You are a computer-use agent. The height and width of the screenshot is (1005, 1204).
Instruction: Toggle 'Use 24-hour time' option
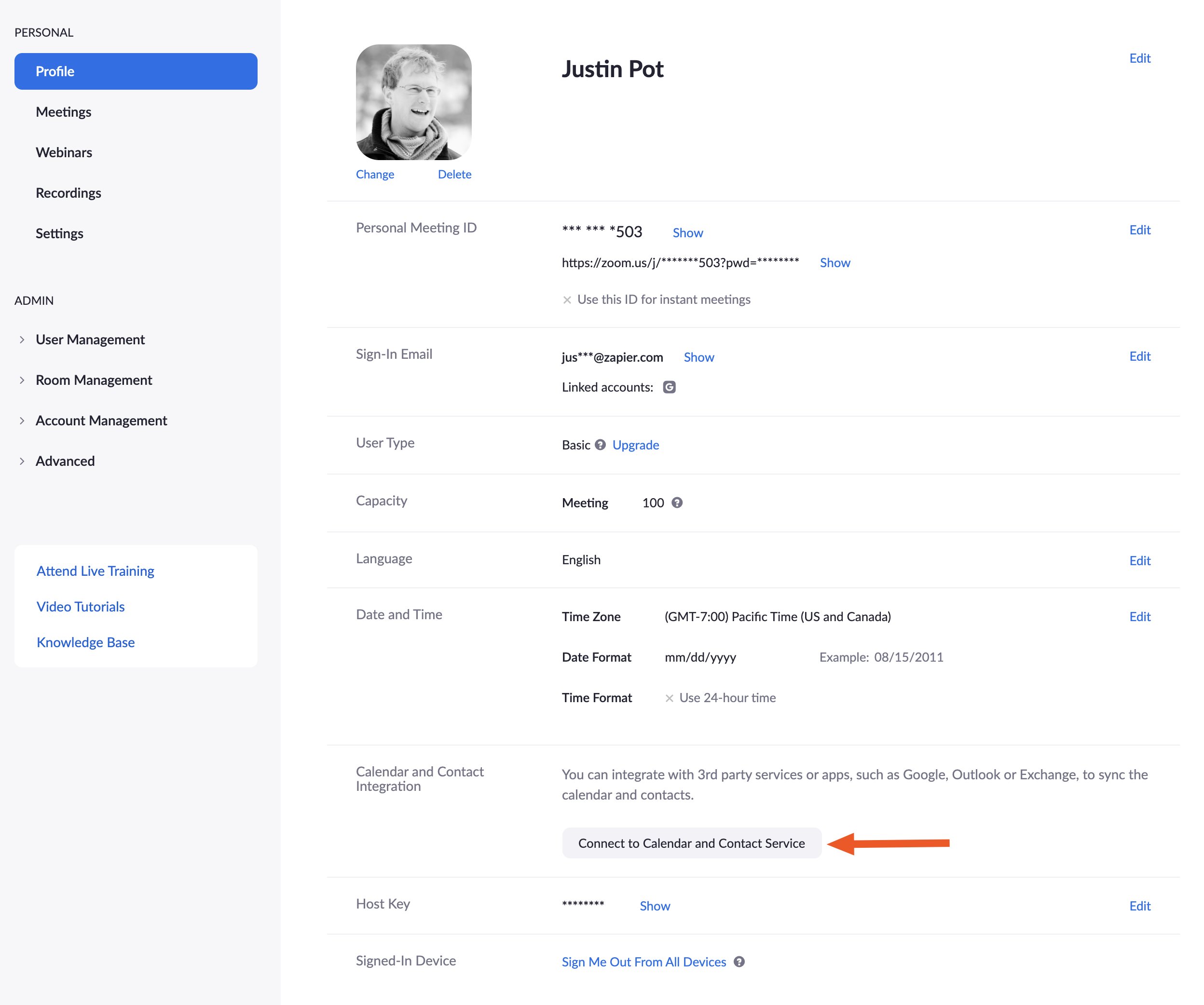669,698
